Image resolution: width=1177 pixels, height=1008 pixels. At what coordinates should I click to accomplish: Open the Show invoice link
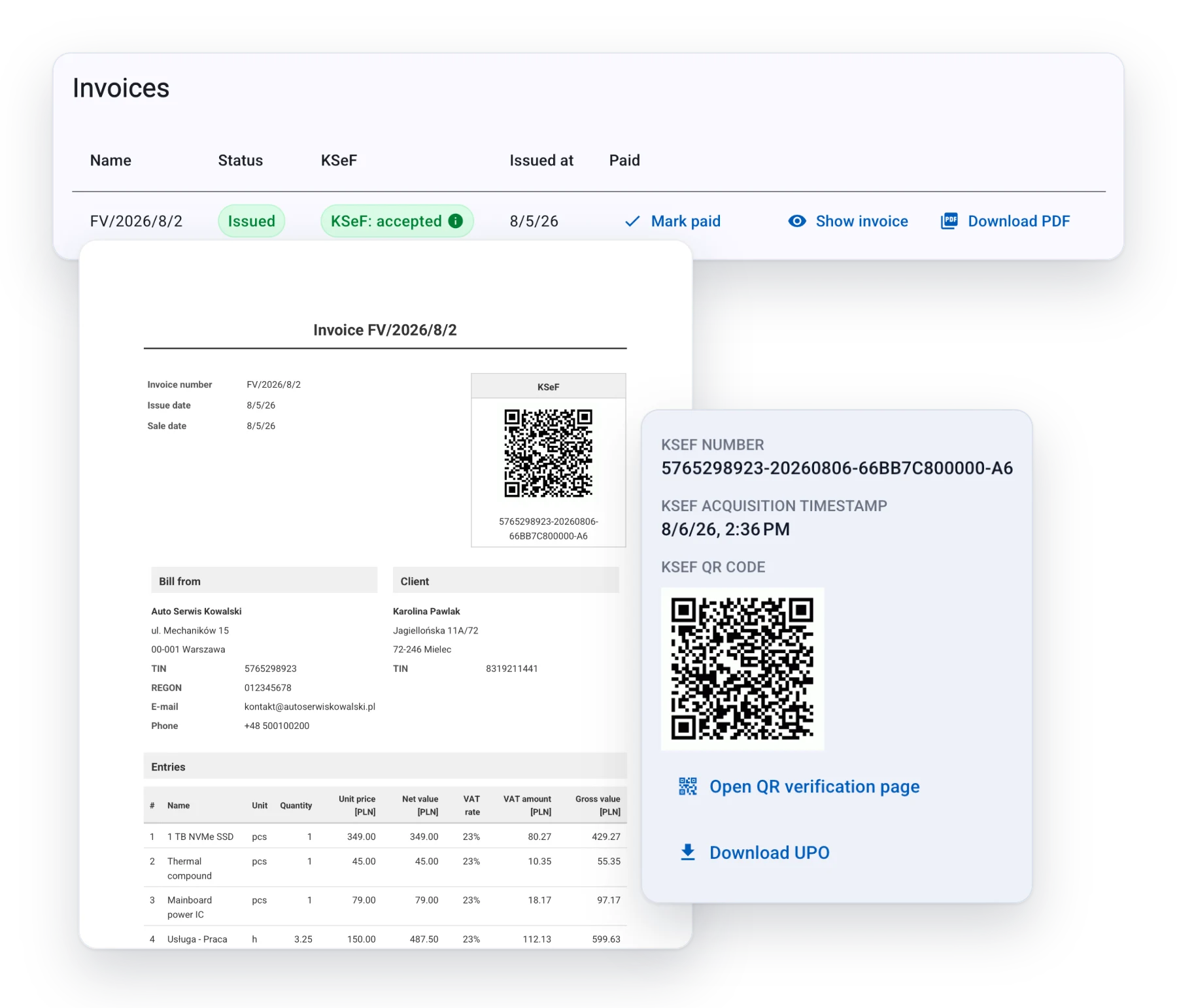[848, 222]
